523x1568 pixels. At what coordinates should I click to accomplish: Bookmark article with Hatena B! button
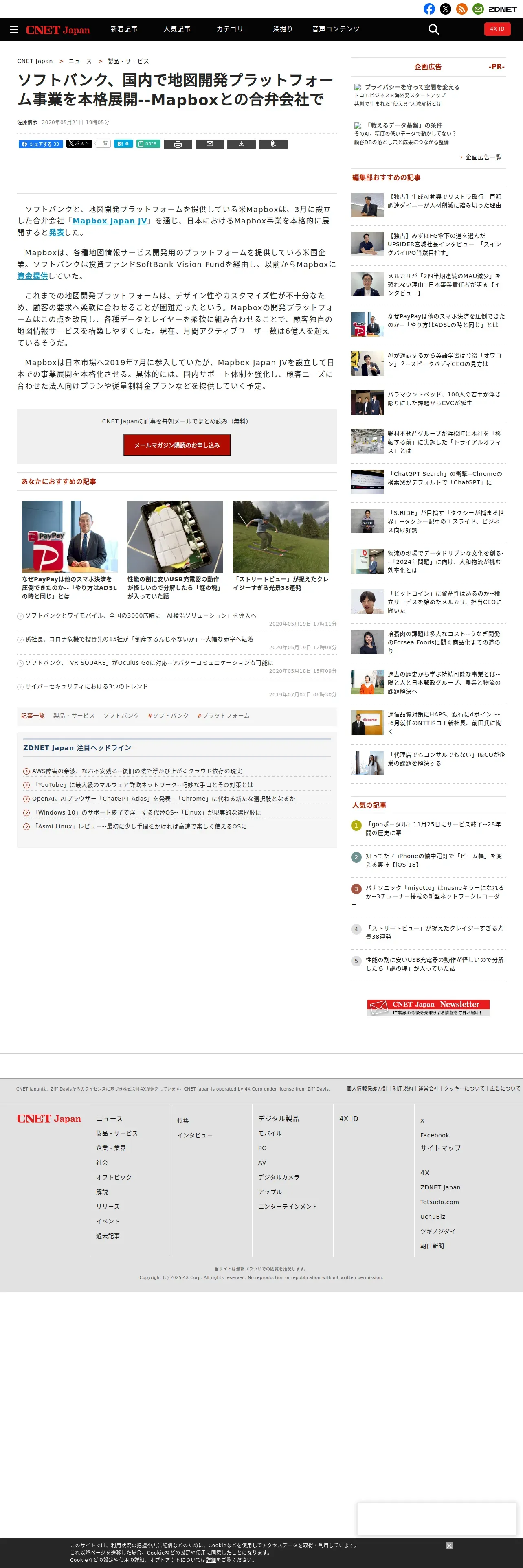123,144
